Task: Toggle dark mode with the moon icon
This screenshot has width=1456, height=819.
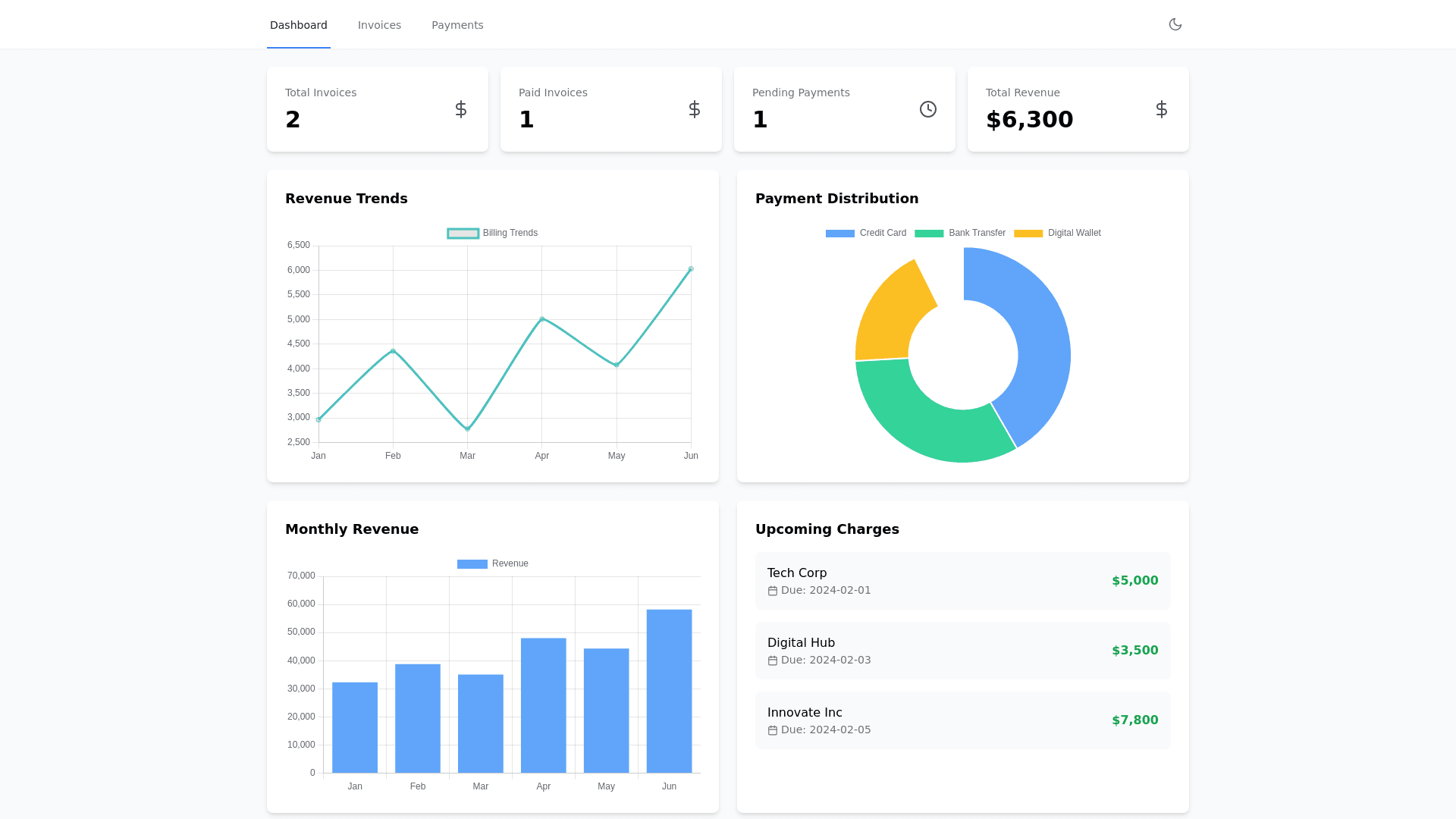Action: [1175, 24]
